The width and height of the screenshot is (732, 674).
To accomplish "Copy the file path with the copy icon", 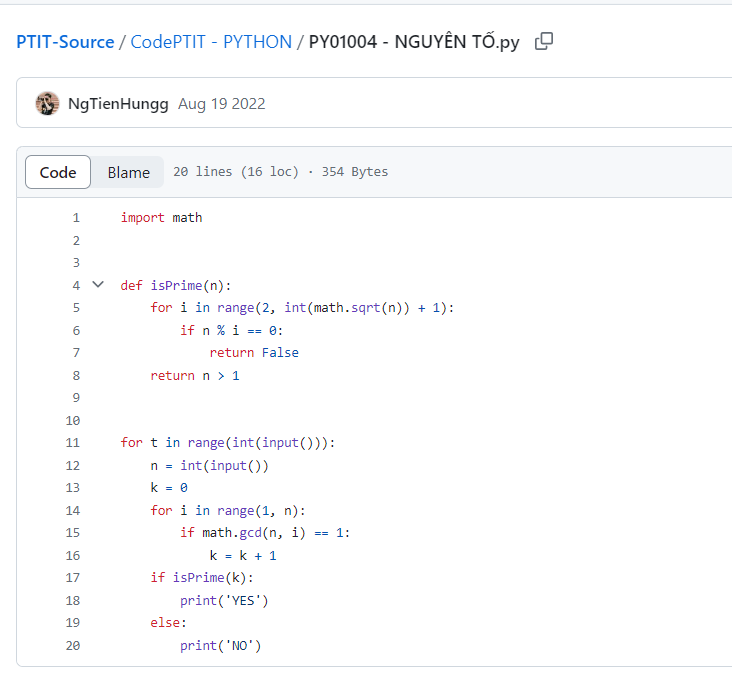I will click(544, 42).
